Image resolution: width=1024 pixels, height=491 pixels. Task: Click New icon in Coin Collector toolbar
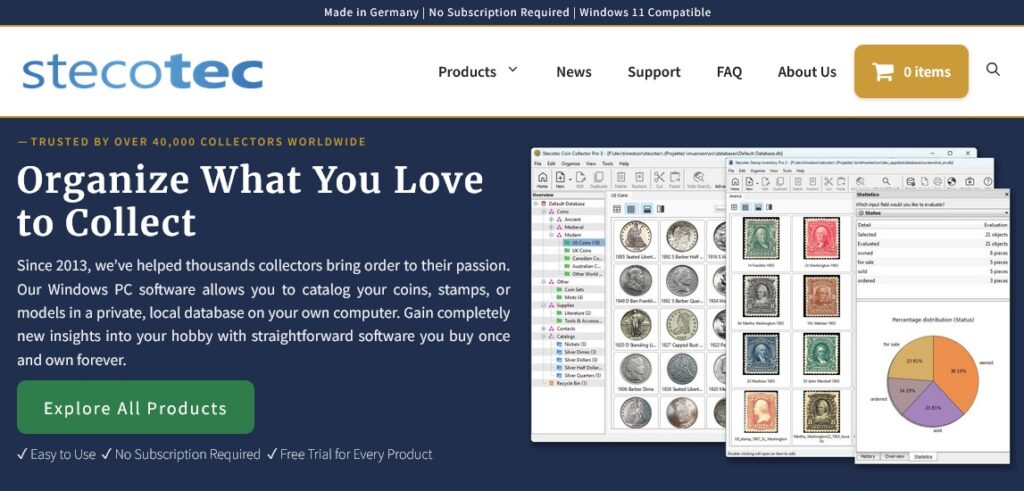(560, 178)
